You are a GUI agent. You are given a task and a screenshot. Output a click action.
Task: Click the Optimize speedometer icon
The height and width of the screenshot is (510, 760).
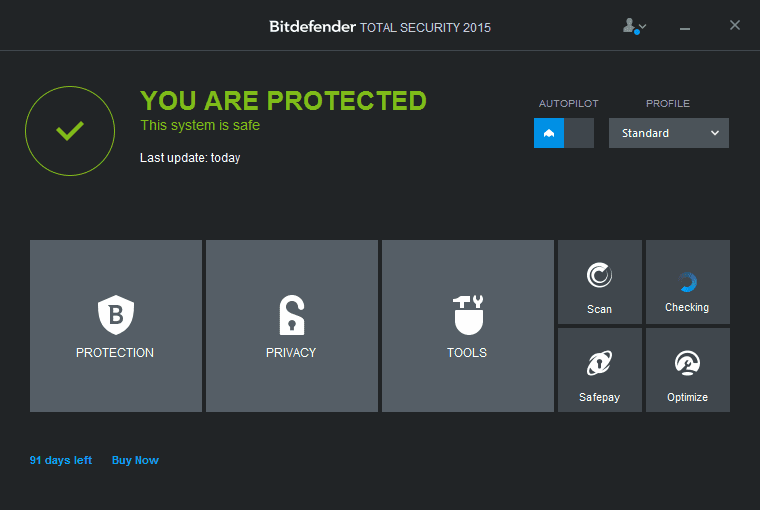click(687, 363)
